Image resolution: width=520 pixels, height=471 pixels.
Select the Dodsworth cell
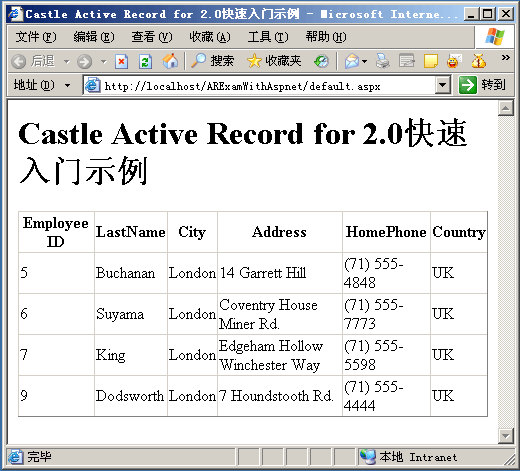(x=130, y=396)
